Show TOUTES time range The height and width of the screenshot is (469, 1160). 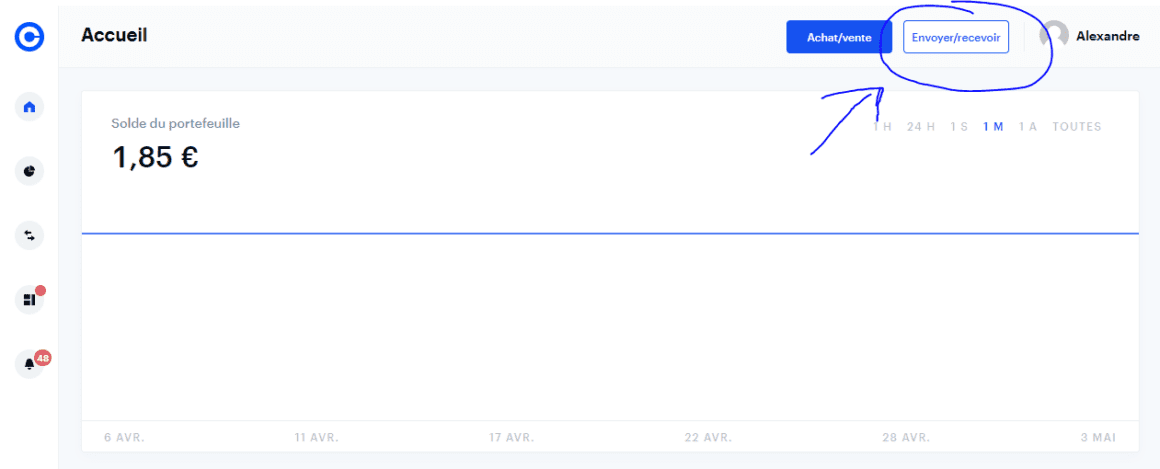(x=1076, y=127)
